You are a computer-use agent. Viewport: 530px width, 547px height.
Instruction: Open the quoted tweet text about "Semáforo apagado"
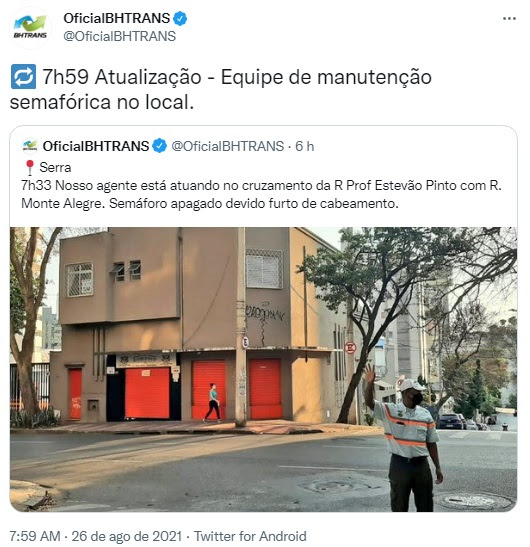click(x=261, y=194)
